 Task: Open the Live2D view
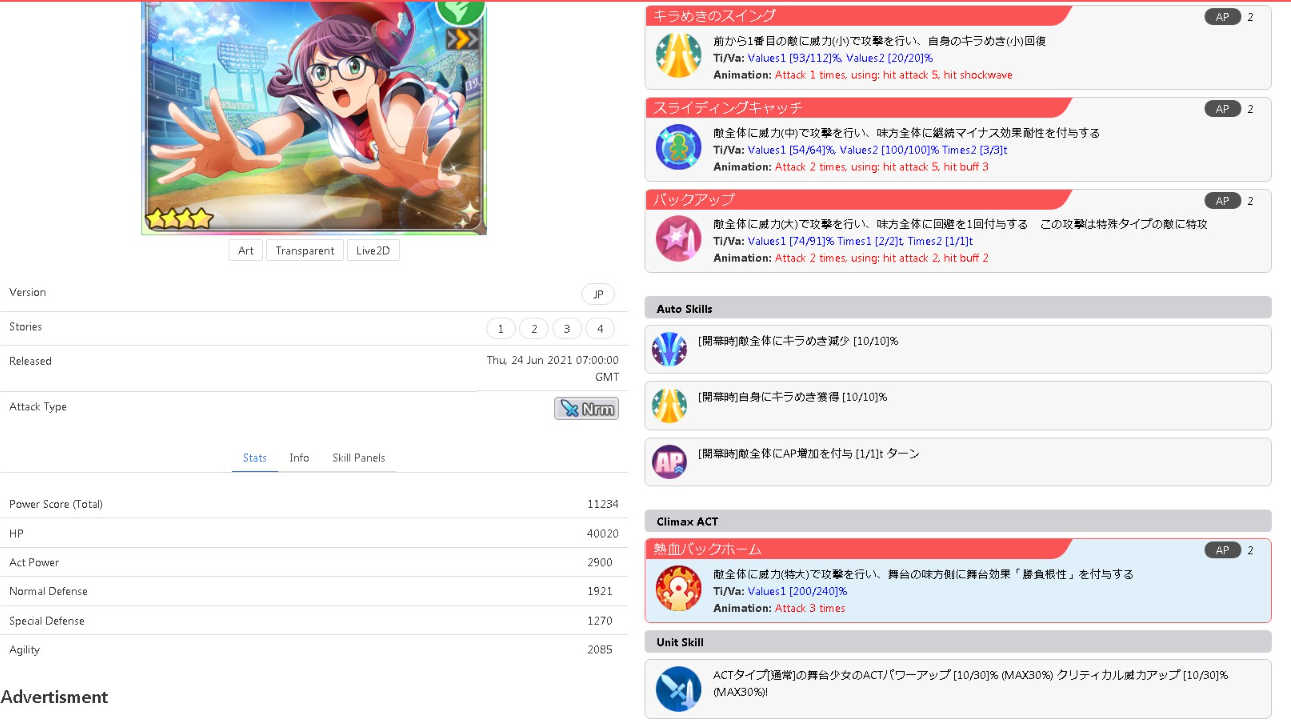coord(374,251)
